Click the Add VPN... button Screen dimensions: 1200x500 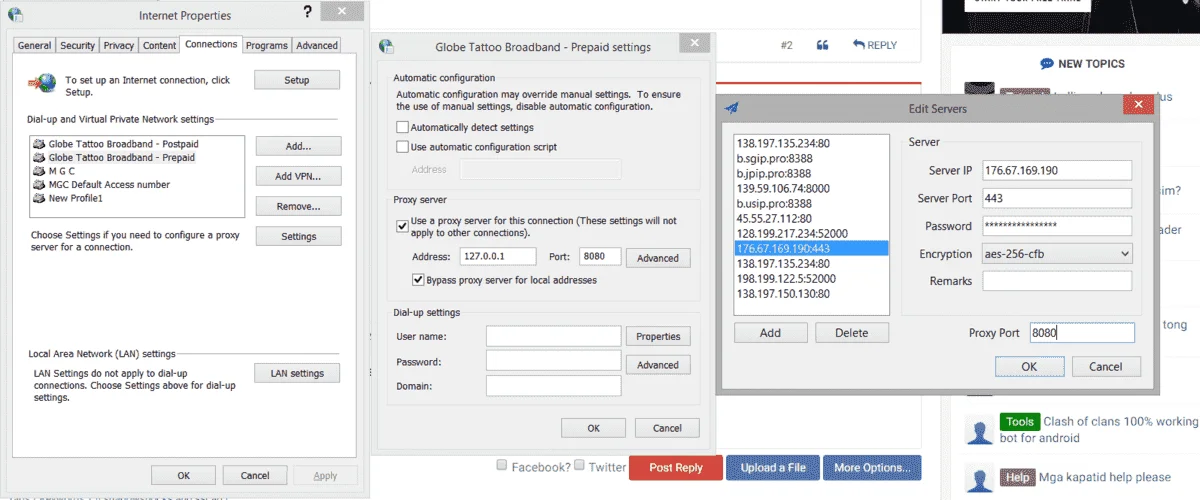click(x=298, y=176)
